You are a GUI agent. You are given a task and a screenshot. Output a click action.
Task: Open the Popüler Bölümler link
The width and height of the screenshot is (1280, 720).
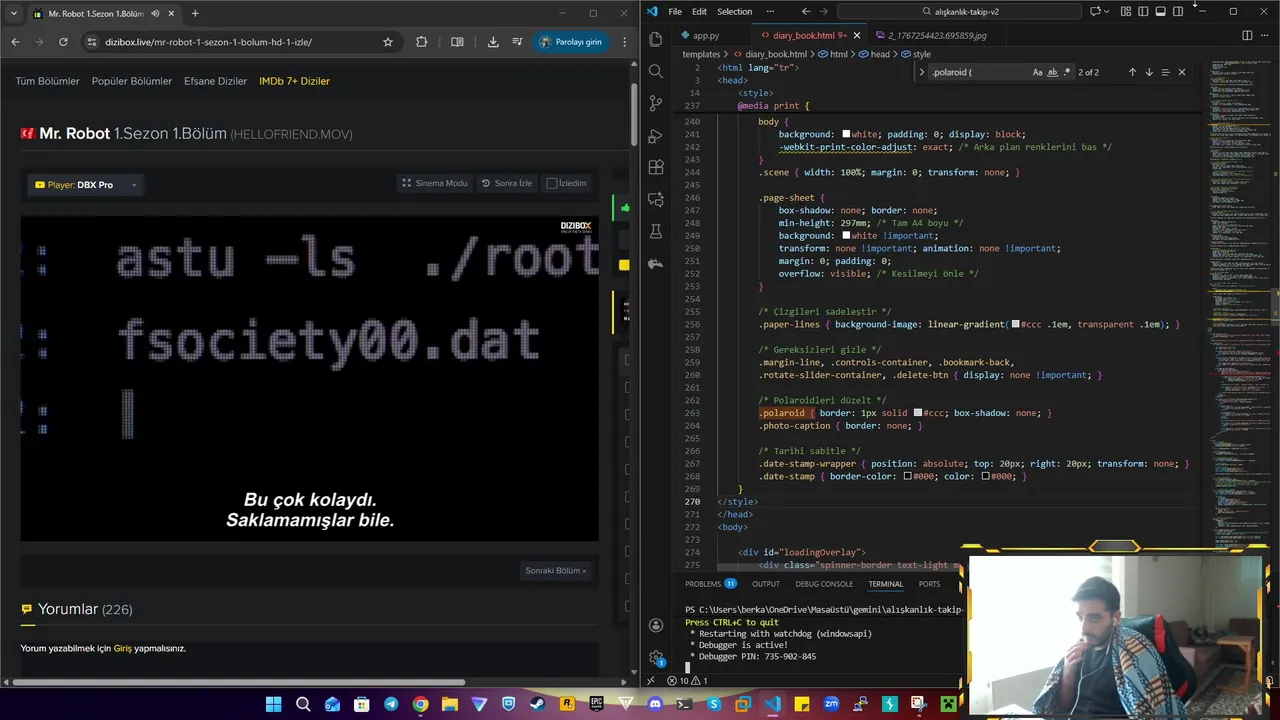click(132, 81)
